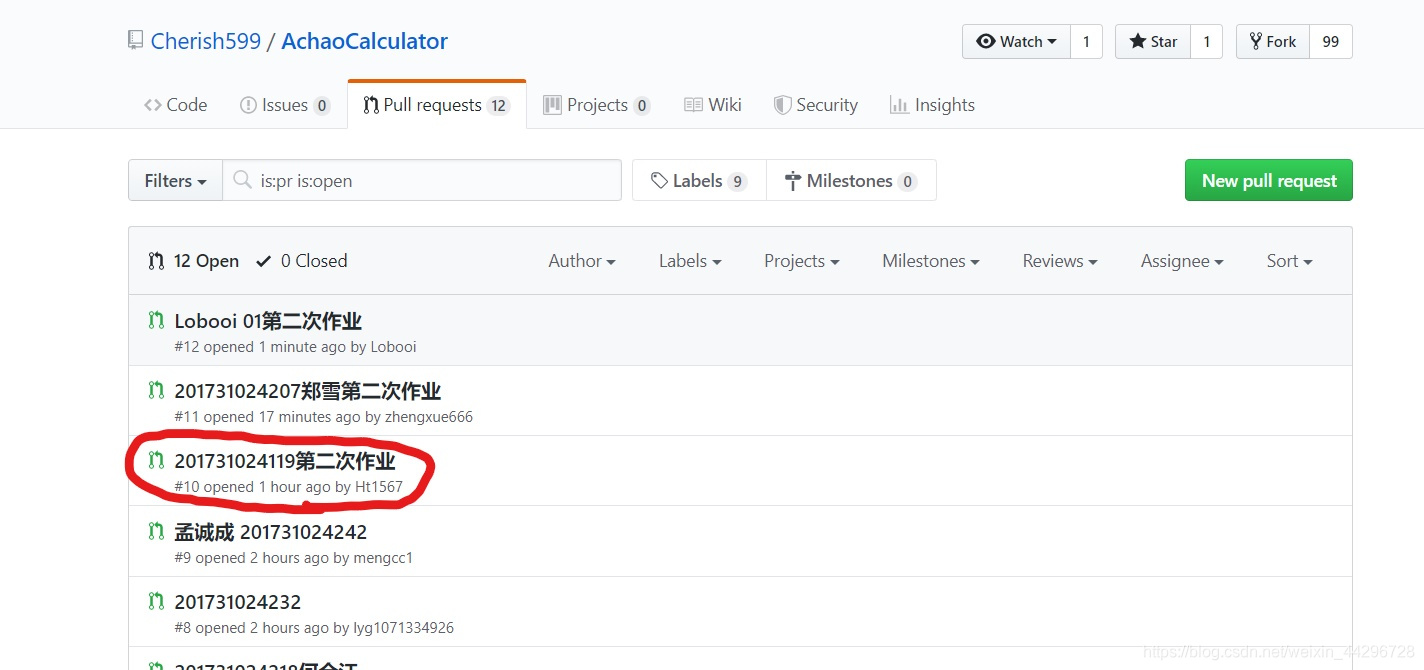
Task: Click the open PR icon beside 201731024207郑雪第二次作业
Action: point(155,391)
